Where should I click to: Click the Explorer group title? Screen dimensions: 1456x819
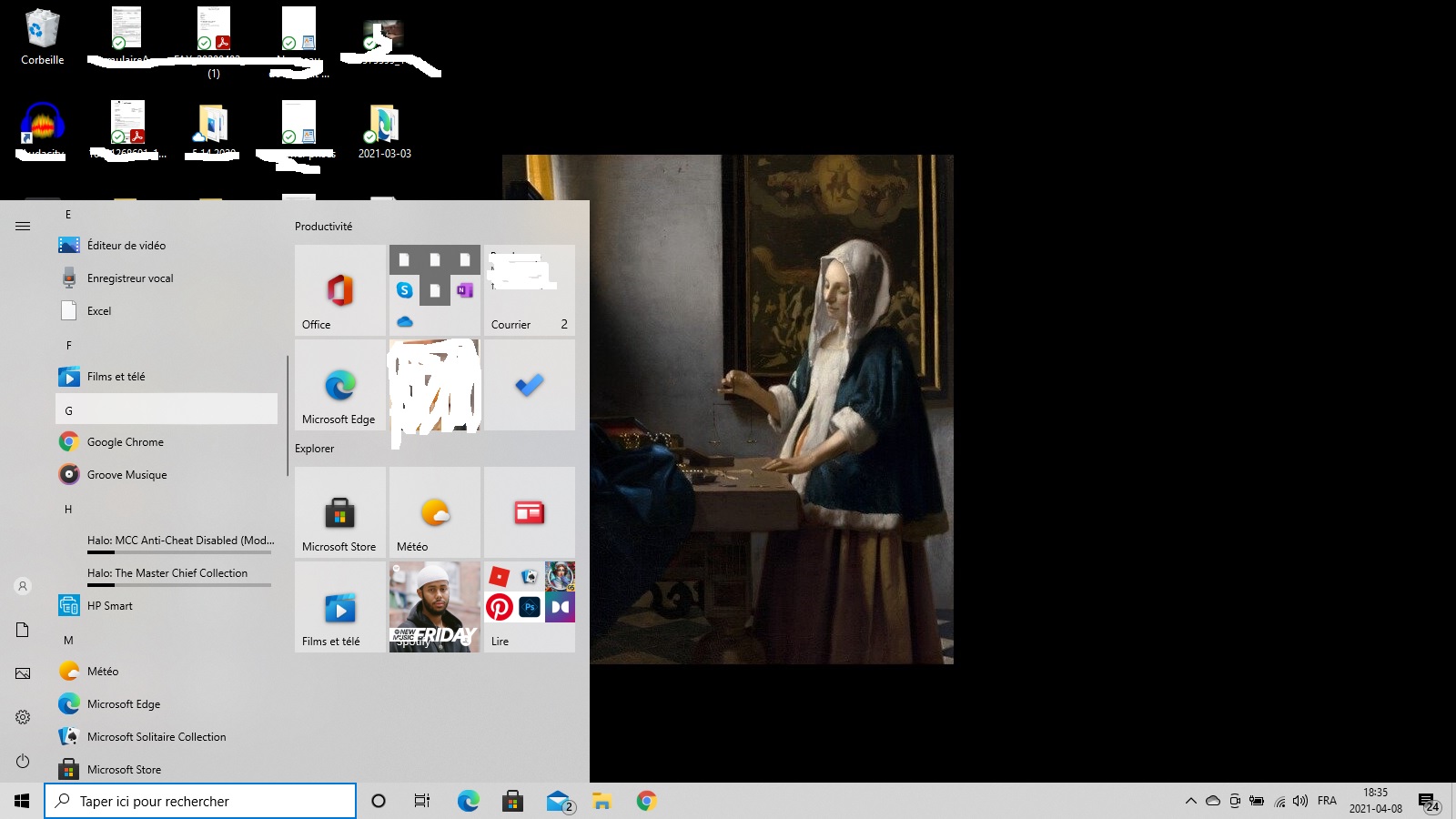[315, 449]
